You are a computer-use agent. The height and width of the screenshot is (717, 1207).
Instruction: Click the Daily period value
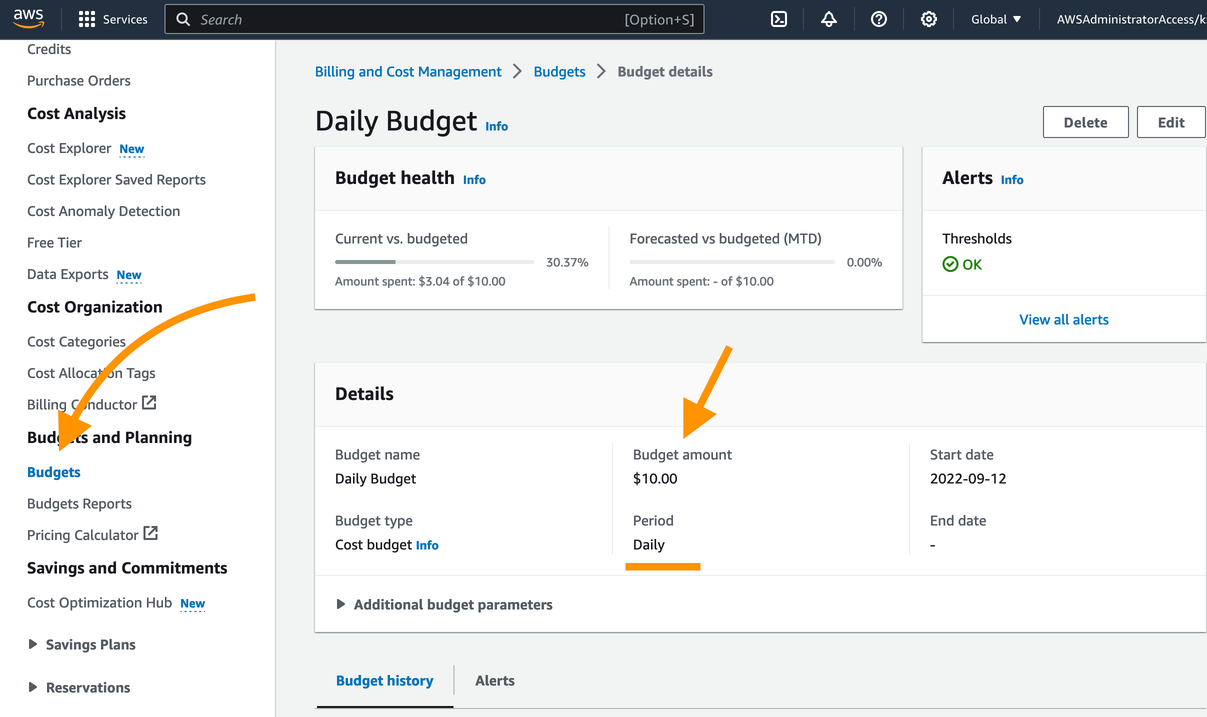[x=649, y=545]
